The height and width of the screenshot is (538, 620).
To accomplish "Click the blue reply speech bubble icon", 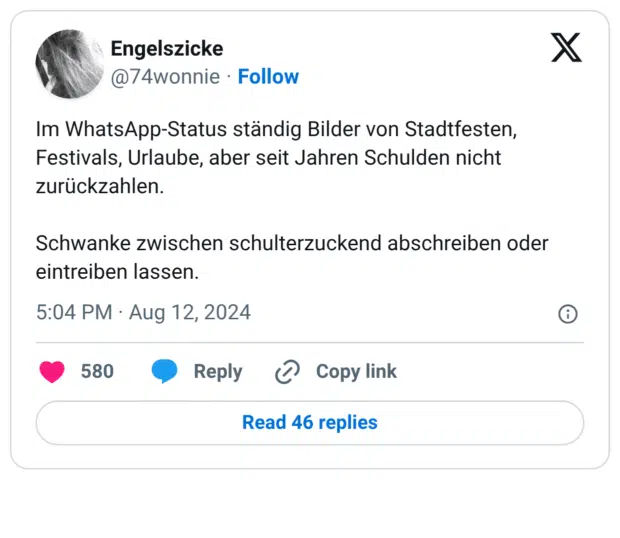I will (165, 372).
